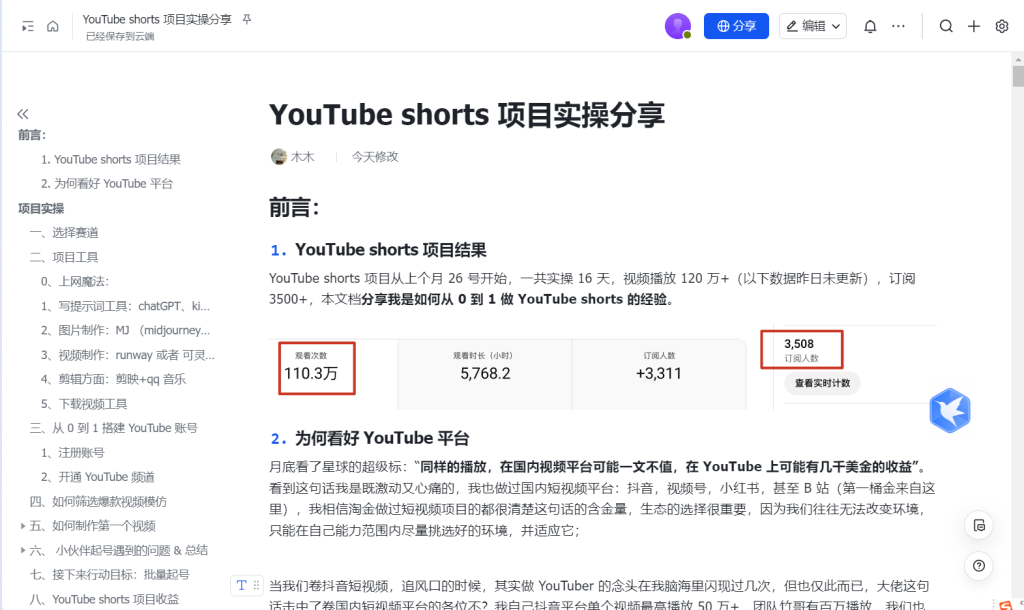This screenshot has height=610, width=1024.
Task: Expand the 六、小伙伴起号遇到的问题 outline section
Action: (23, 550)
